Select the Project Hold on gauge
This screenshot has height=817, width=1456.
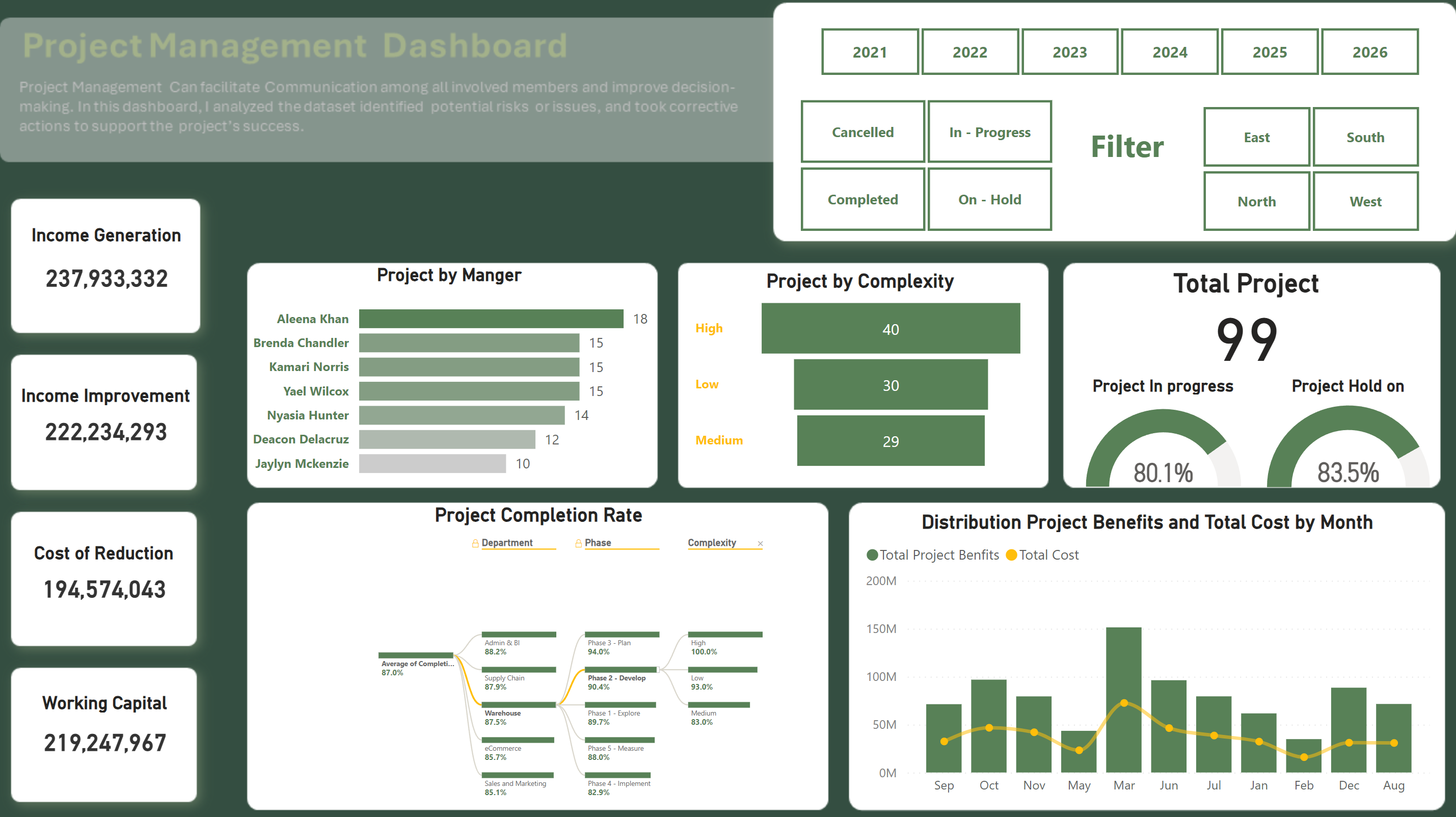pyautogui.click(x=1348, y=446)
